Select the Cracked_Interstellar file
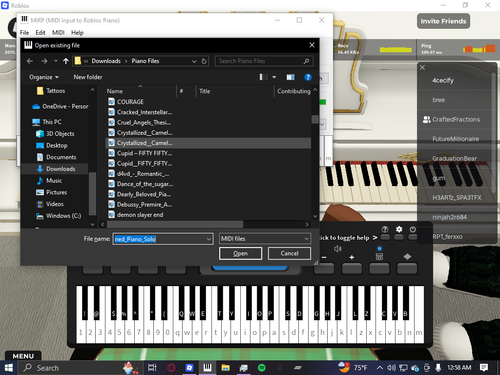This screenshot has width=500, height=375. coord(140,112)
